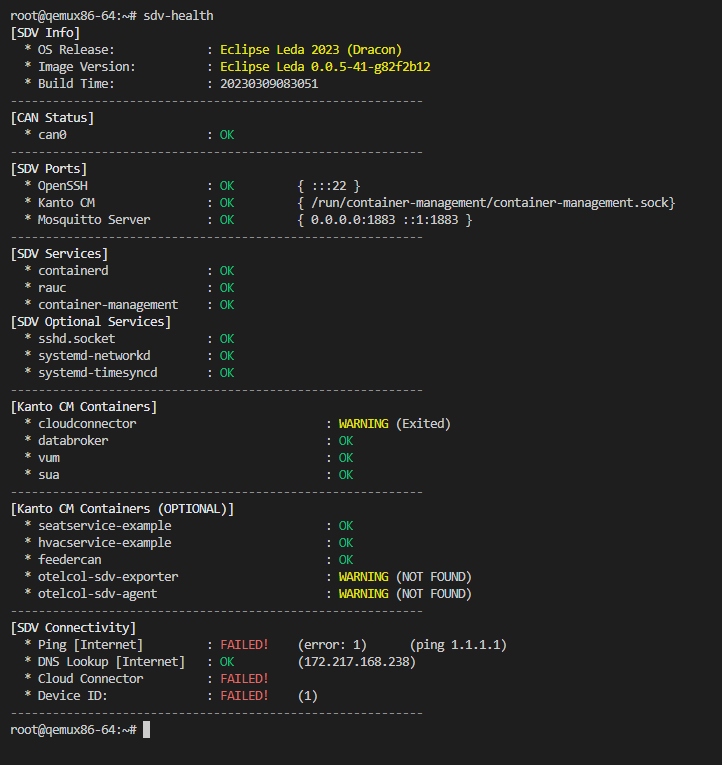Click the systemd-timesyncd label

(98, 373)
